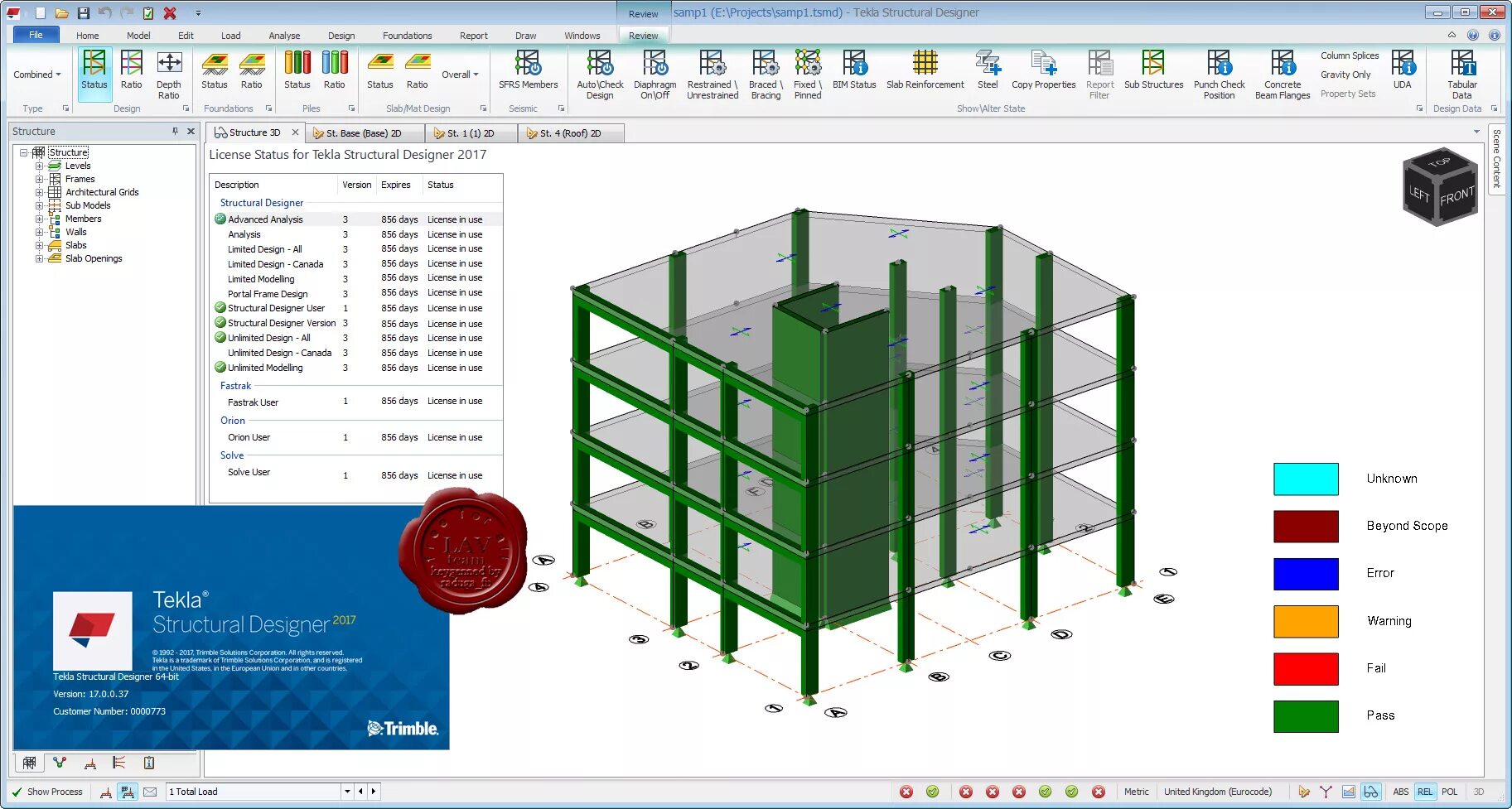Show Slab/Mat Design Ratio
This screenshot has width=1512, height=809.
tap(418, 70)
